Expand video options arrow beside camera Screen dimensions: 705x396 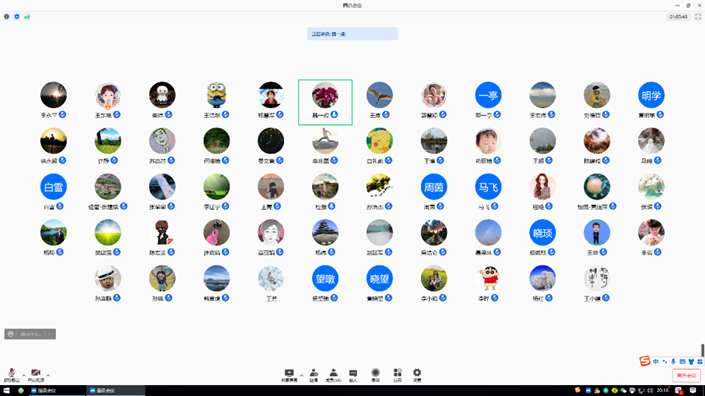click(x=48, y=375)
